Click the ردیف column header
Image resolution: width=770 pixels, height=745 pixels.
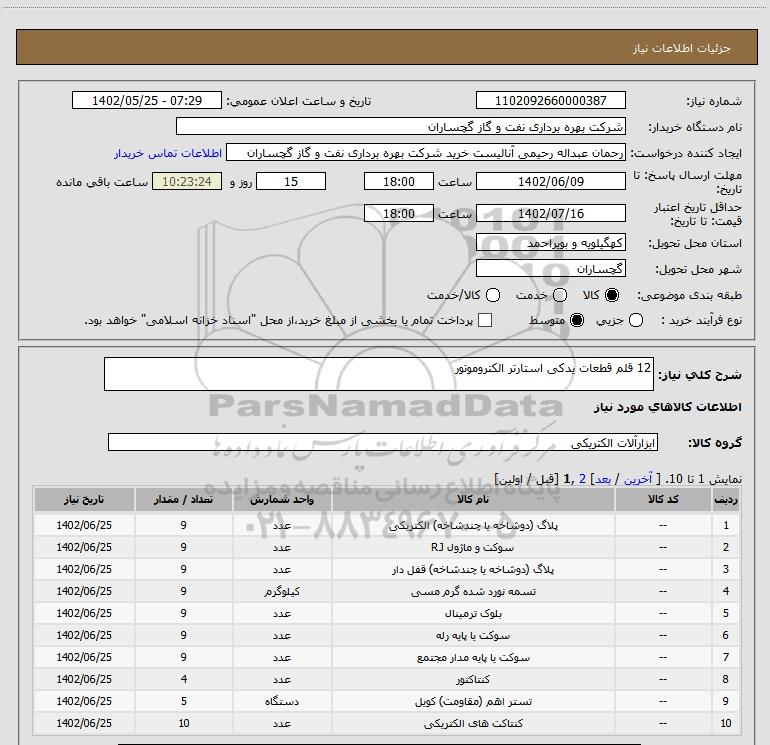pos(726,499)
